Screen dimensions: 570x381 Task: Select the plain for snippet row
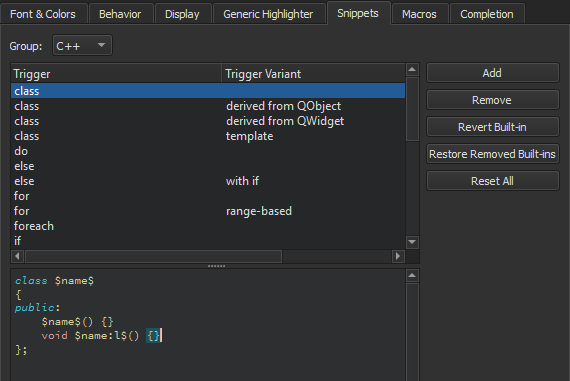point(208,196)
